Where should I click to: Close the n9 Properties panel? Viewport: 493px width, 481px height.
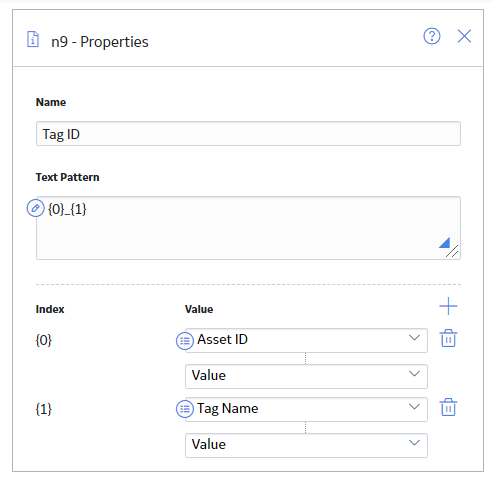coord(464,36)
